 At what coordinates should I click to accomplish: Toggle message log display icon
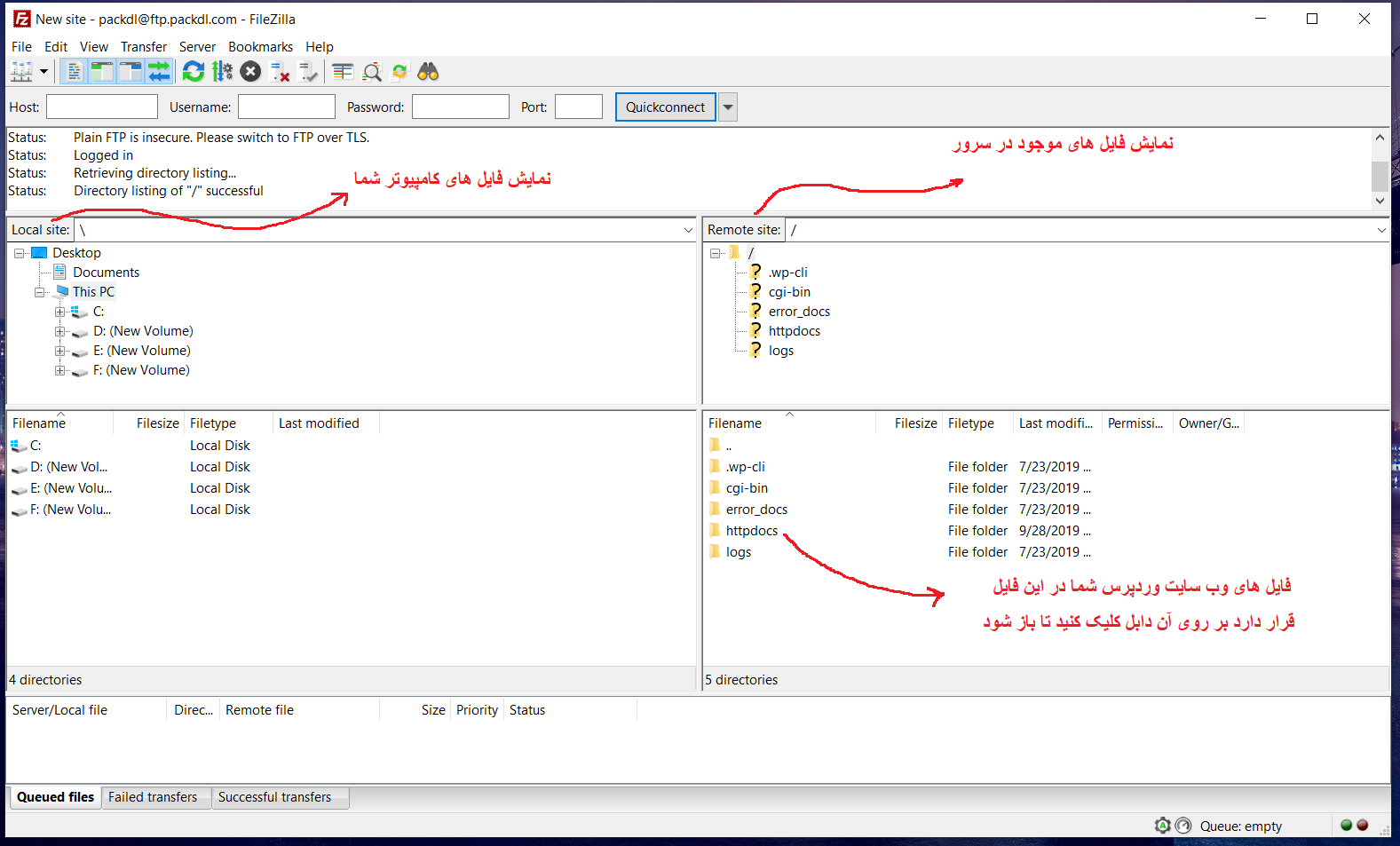click(x=75, y=72)
